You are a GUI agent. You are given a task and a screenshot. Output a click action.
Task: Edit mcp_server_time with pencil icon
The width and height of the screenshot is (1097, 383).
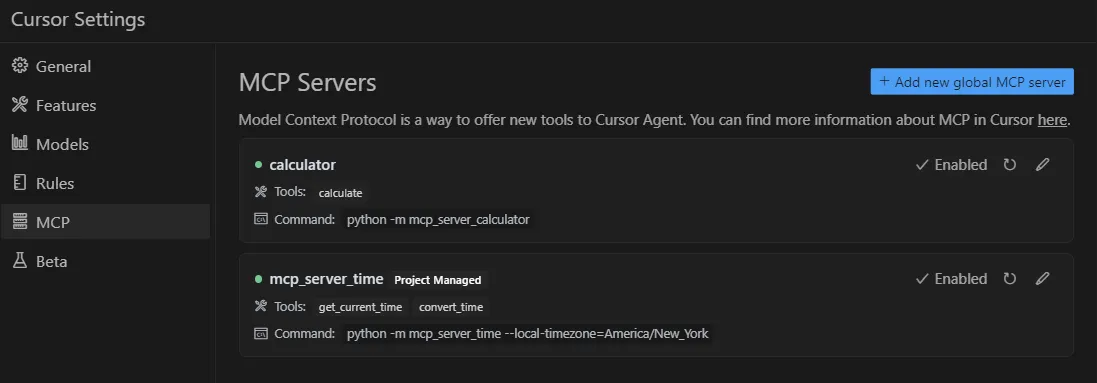pyautogui.click(x=1042, y=279)
